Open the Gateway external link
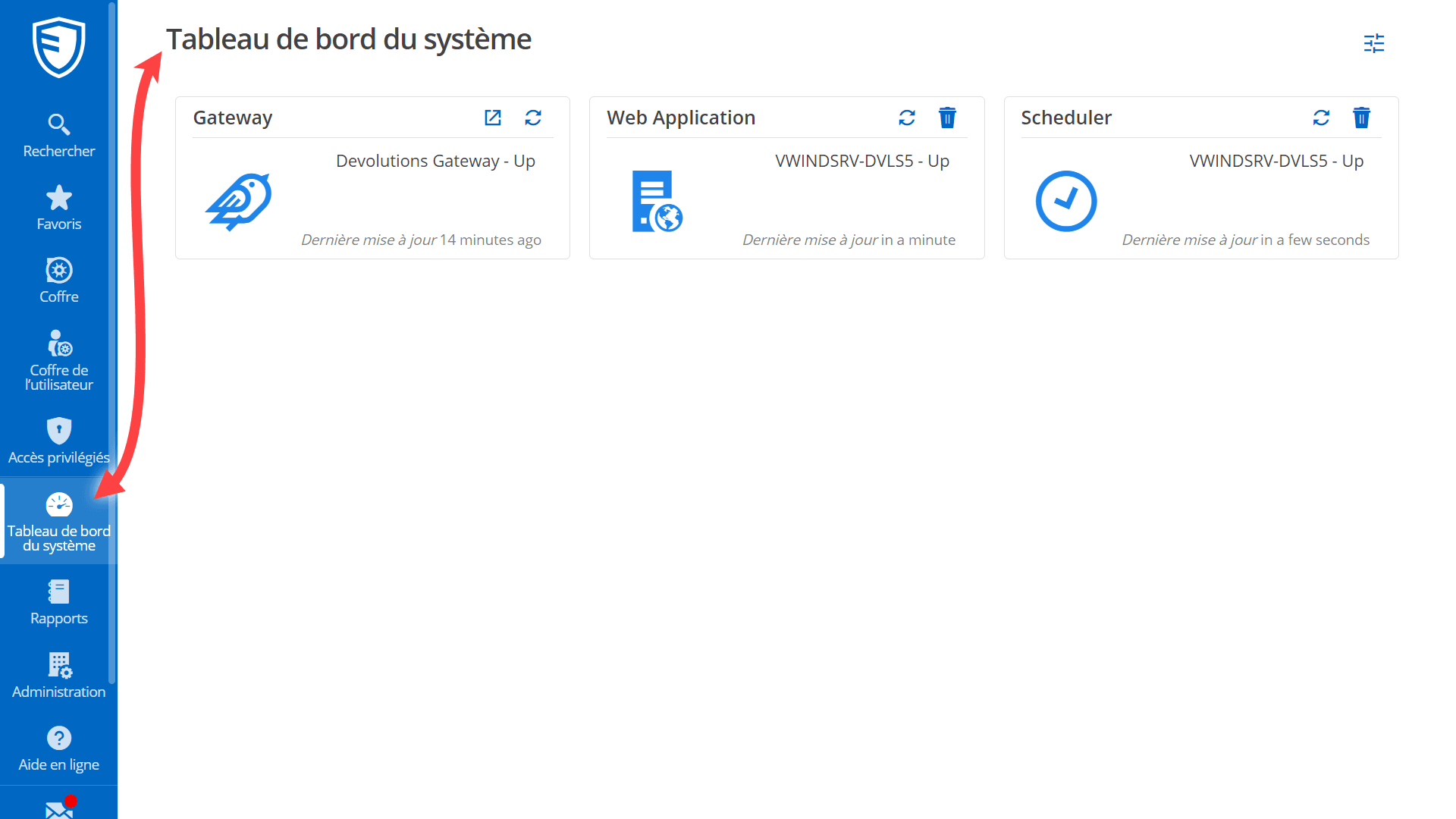The width and height of the screenshot is (1456, 819). pos(493,118)
